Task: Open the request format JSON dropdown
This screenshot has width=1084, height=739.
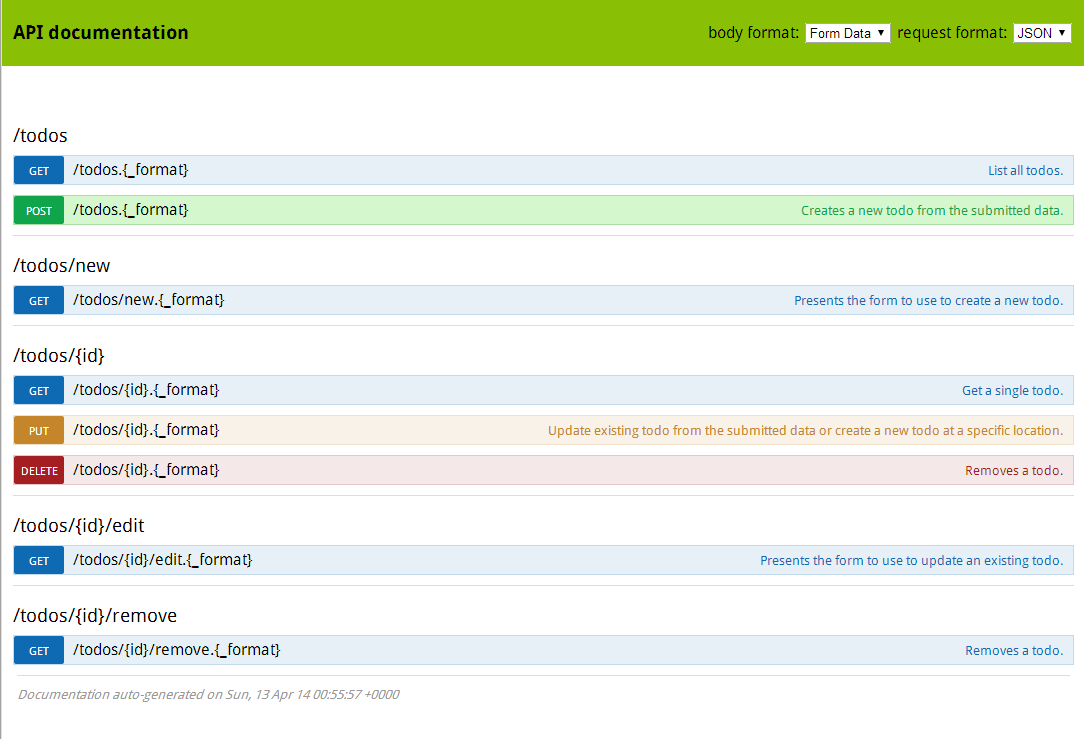Action: [1042, 33]
